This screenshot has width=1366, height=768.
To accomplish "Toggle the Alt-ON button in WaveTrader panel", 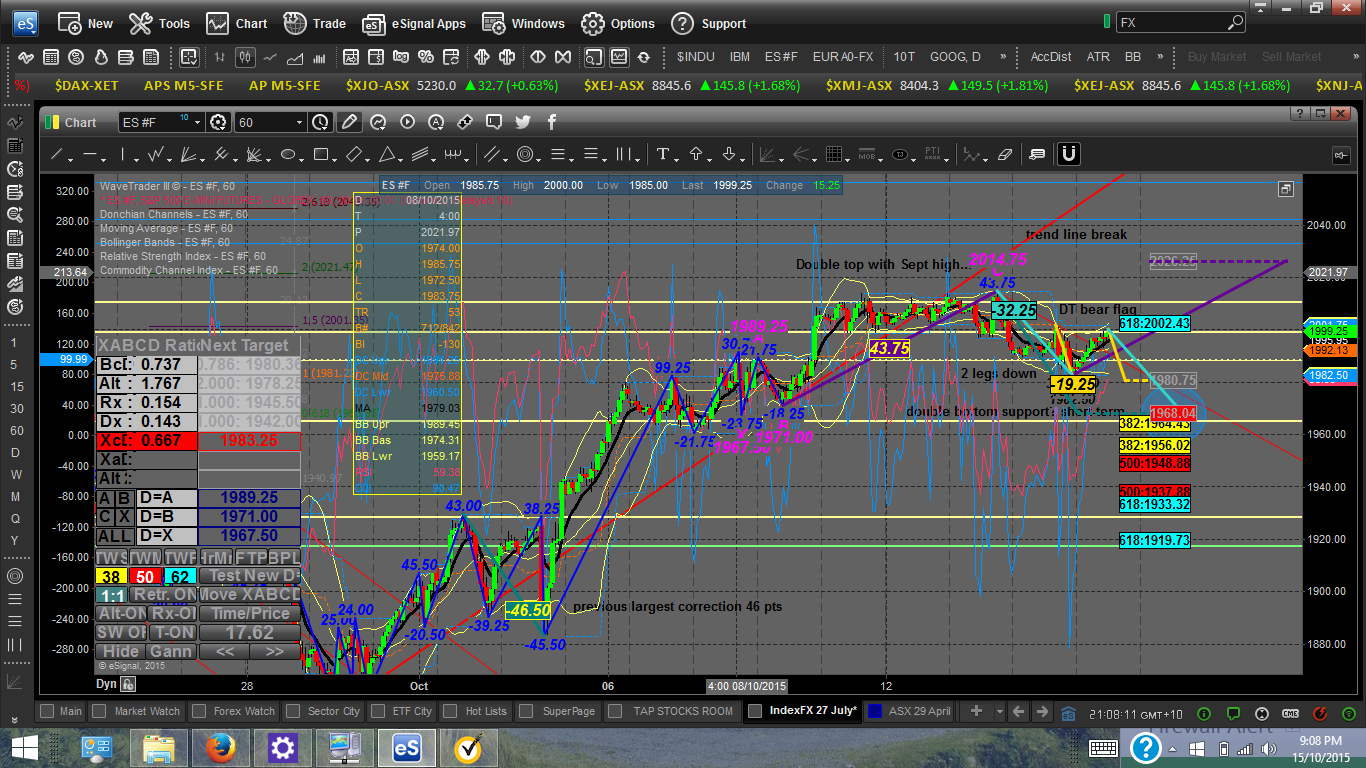I will click(x=122, y=613).
